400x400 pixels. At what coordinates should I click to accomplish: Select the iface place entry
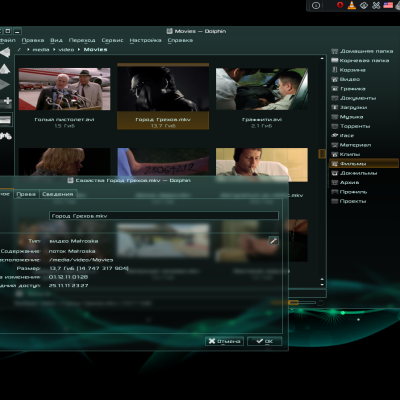(343, 136)
